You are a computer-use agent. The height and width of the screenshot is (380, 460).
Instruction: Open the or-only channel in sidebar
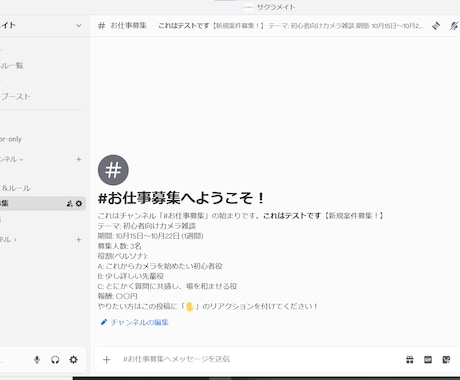(x=11, y=139)
